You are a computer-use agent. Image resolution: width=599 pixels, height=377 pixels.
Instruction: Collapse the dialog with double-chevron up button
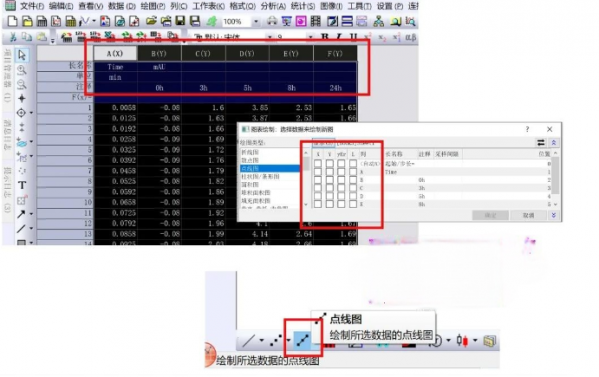554,143
